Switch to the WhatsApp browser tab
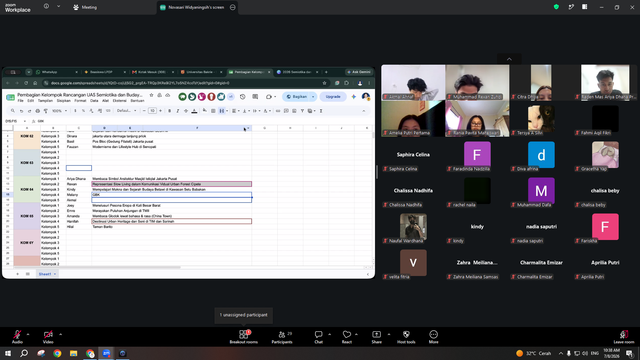This screenshot has height=360, width=640. tap(56, 72)
